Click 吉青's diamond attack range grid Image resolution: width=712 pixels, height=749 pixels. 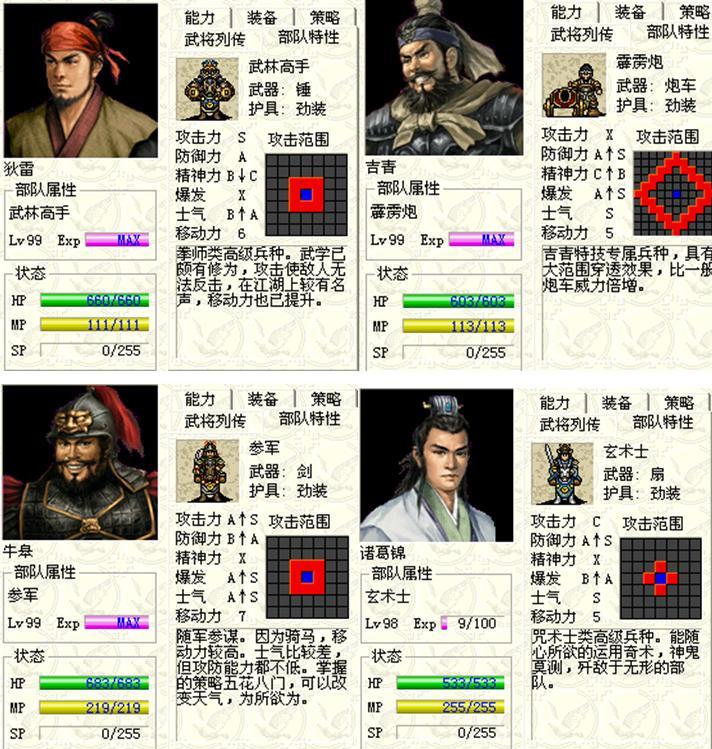(x=673, y=193)
